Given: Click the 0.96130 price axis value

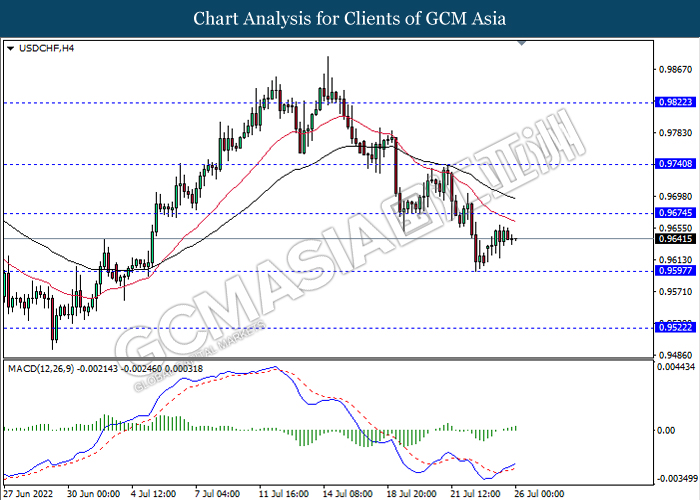Looking at the screenshot, I should (675, 260).
